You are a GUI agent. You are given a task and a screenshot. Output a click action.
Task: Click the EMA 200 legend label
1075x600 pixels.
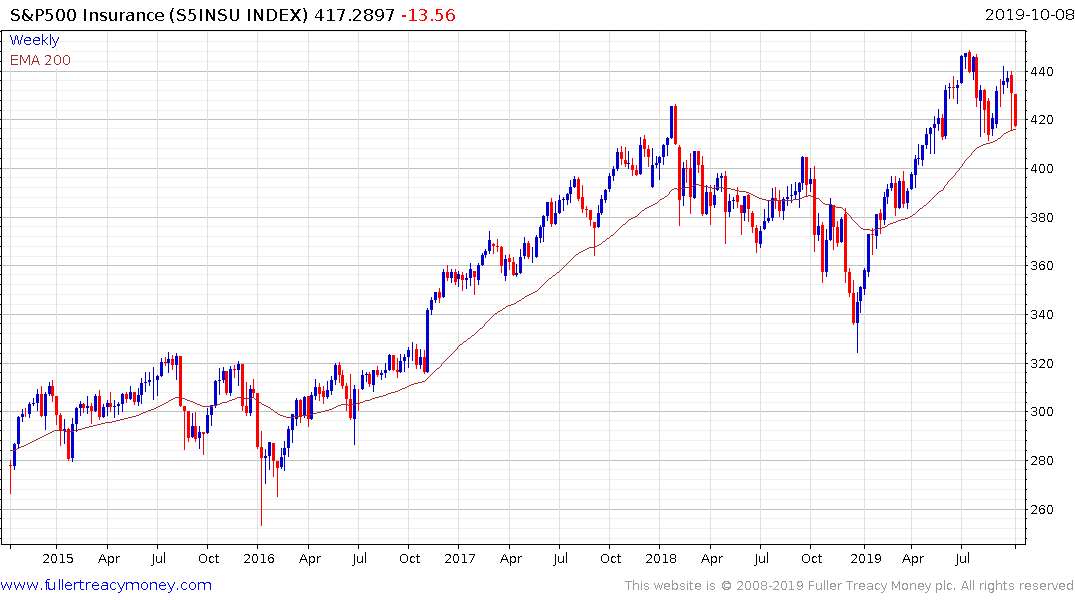40,60
